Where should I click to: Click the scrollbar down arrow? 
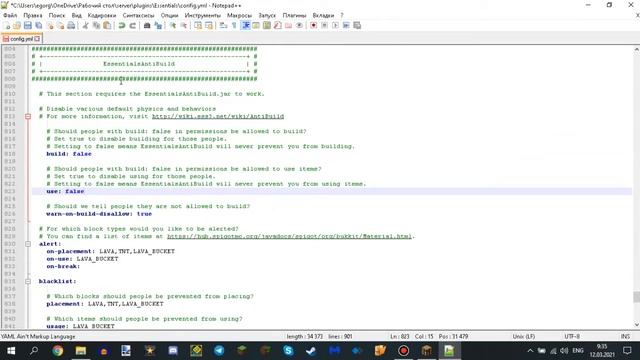(x=636, y=325)
